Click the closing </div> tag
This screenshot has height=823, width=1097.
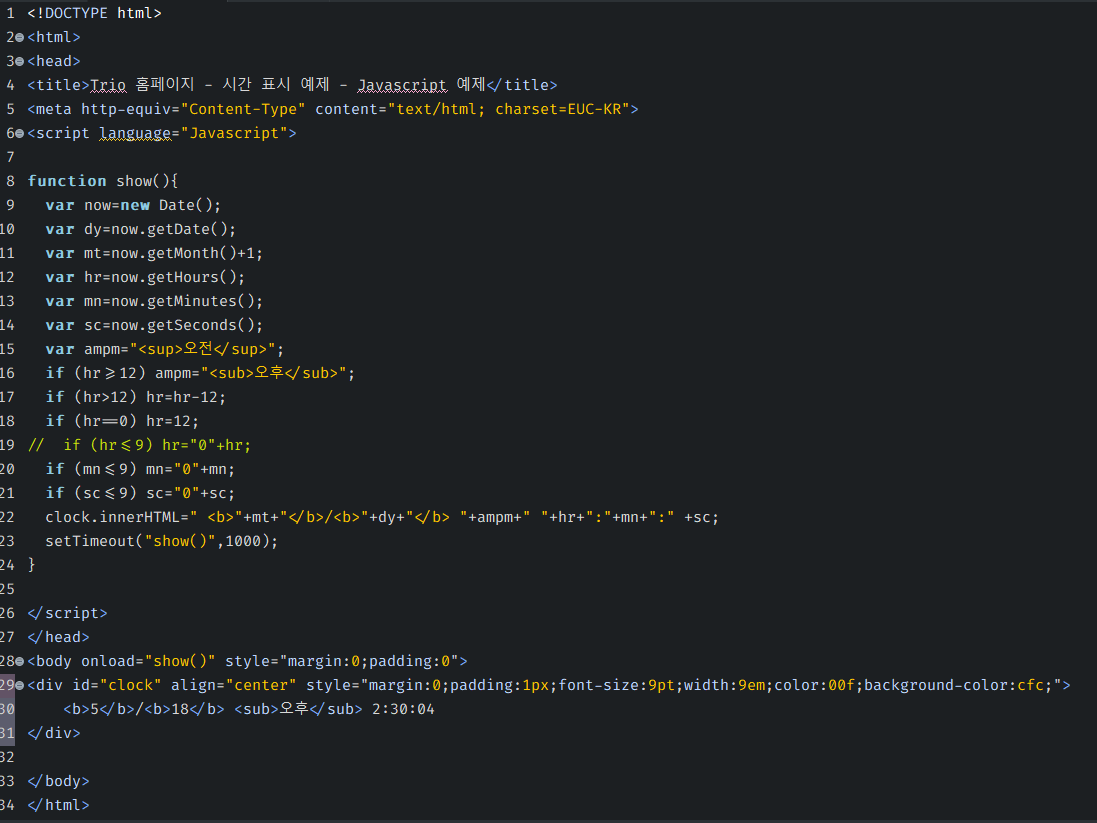point(54,733)
